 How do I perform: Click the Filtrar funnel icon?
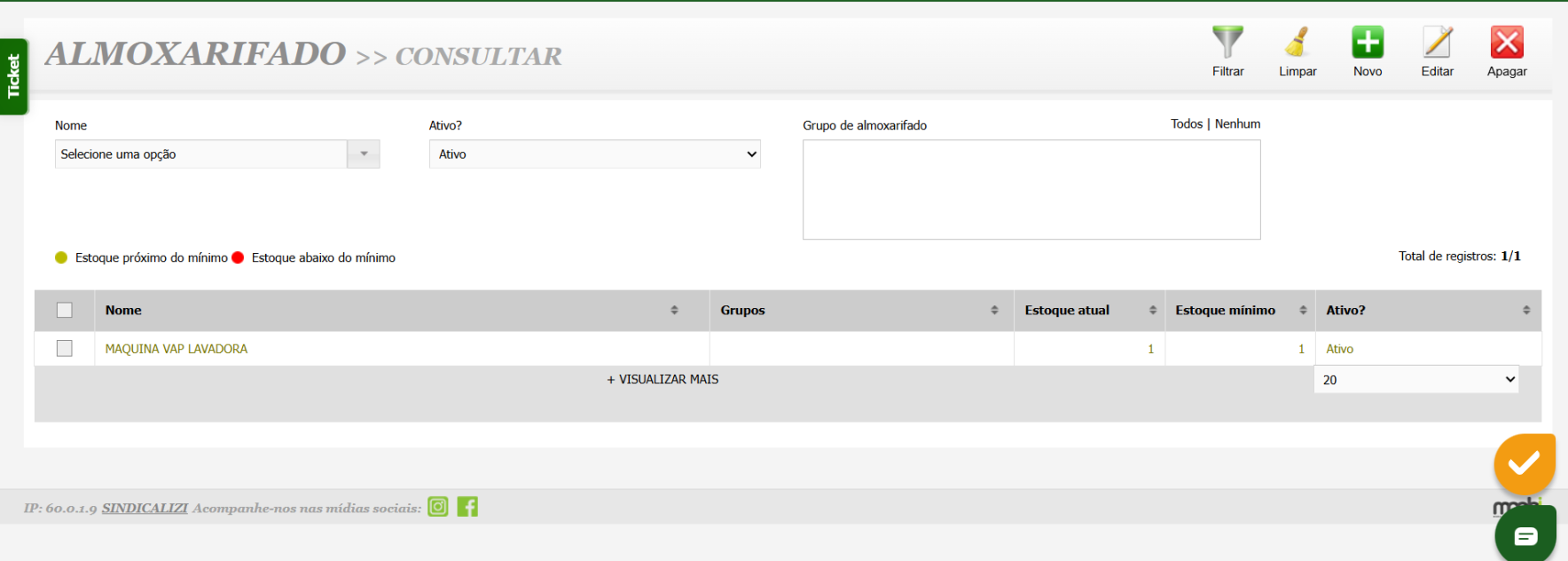(x=1227, y=43)
